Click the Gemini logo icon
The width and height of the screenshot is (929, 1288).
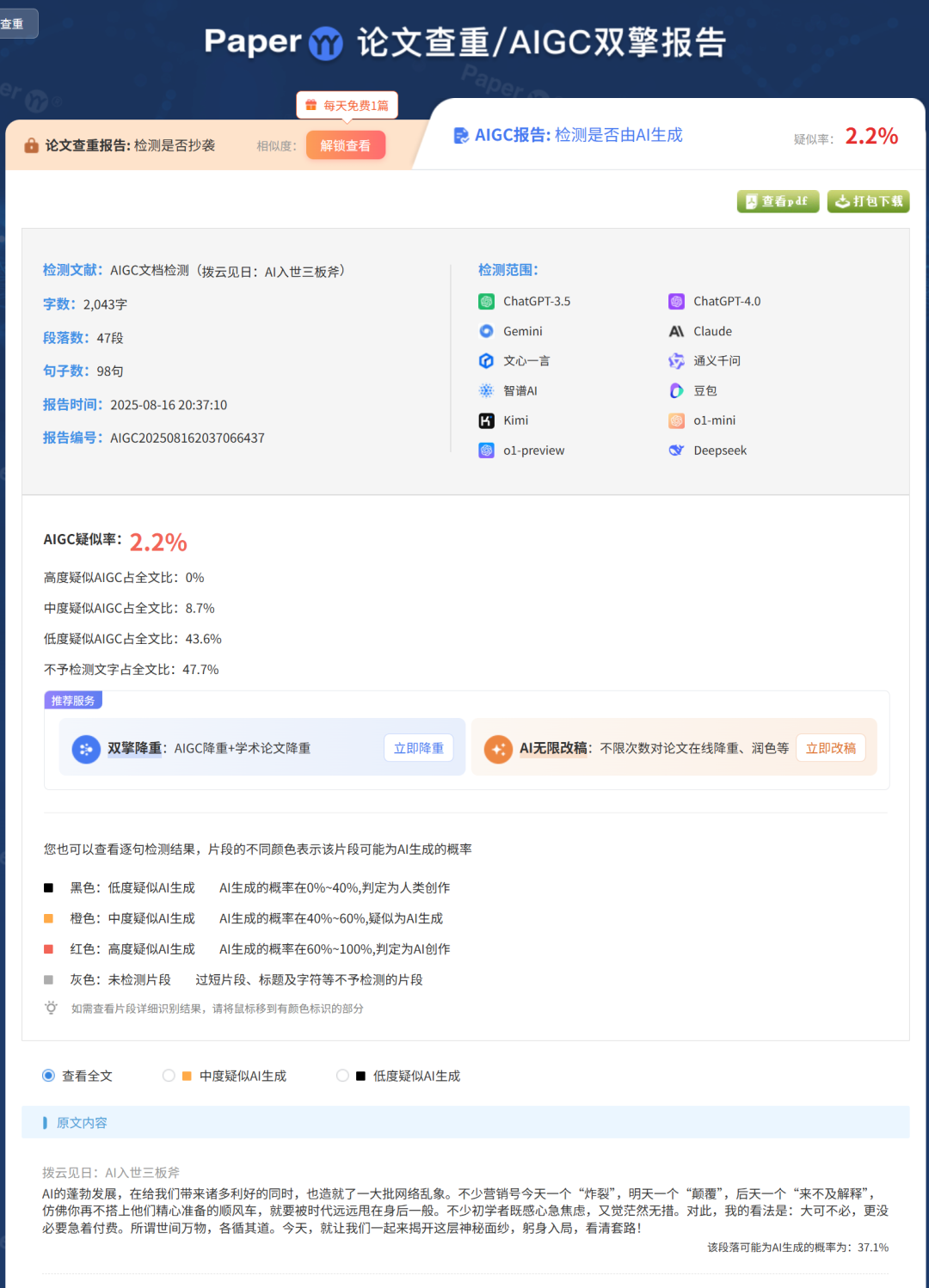(x=486, y=331)
